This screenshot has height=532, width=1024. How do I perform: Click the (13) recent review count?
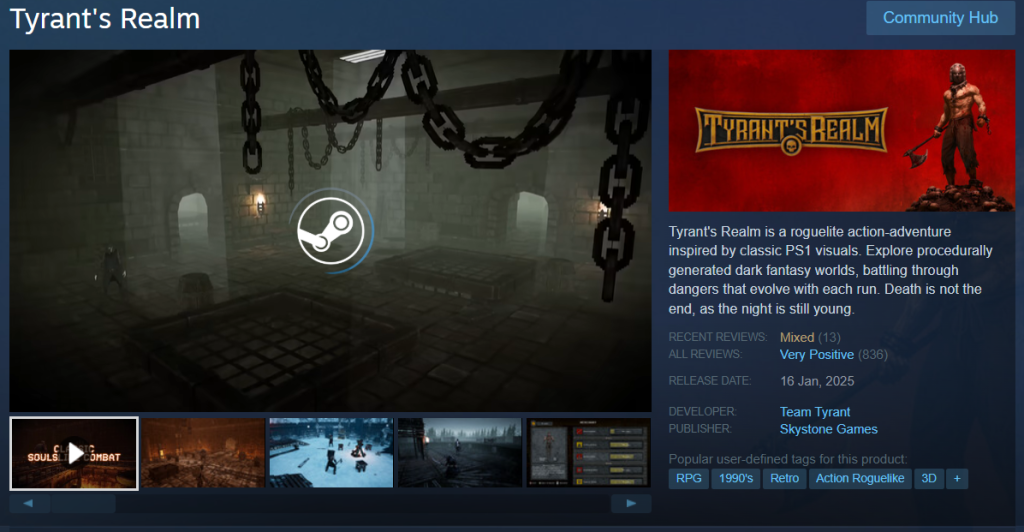829,337
